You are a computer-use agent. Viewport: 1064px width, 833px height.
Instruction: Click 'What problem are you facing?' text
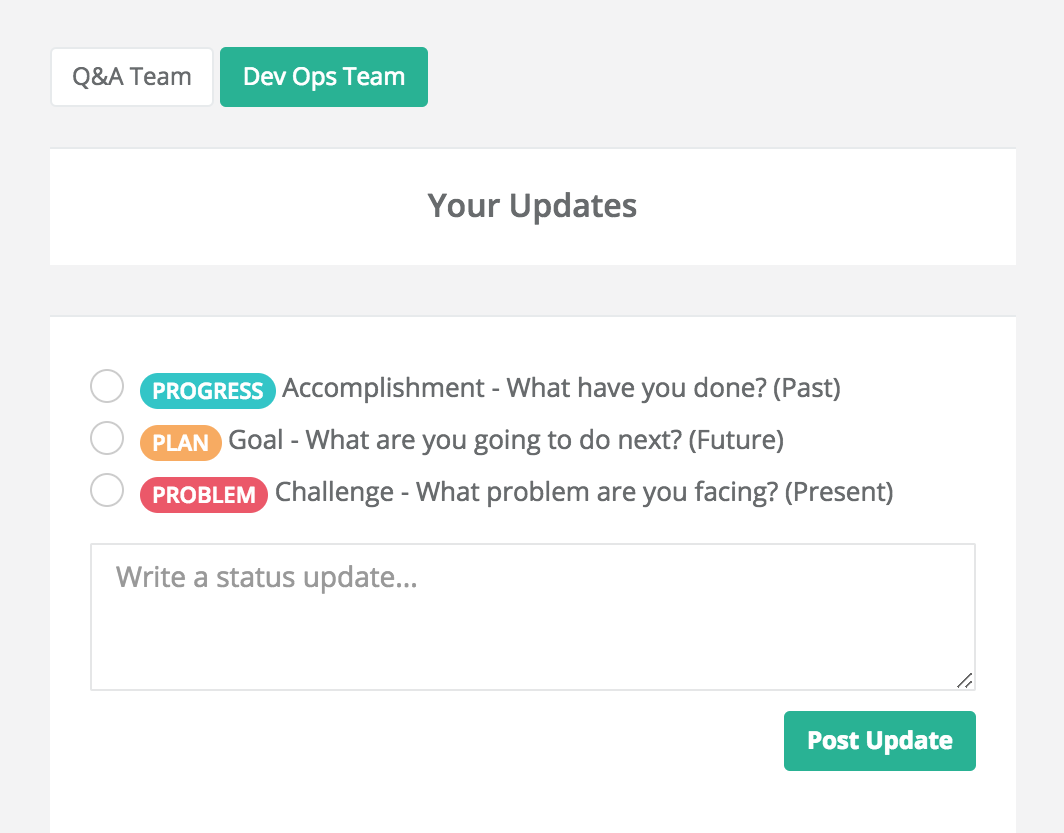(x=597, y=492)
